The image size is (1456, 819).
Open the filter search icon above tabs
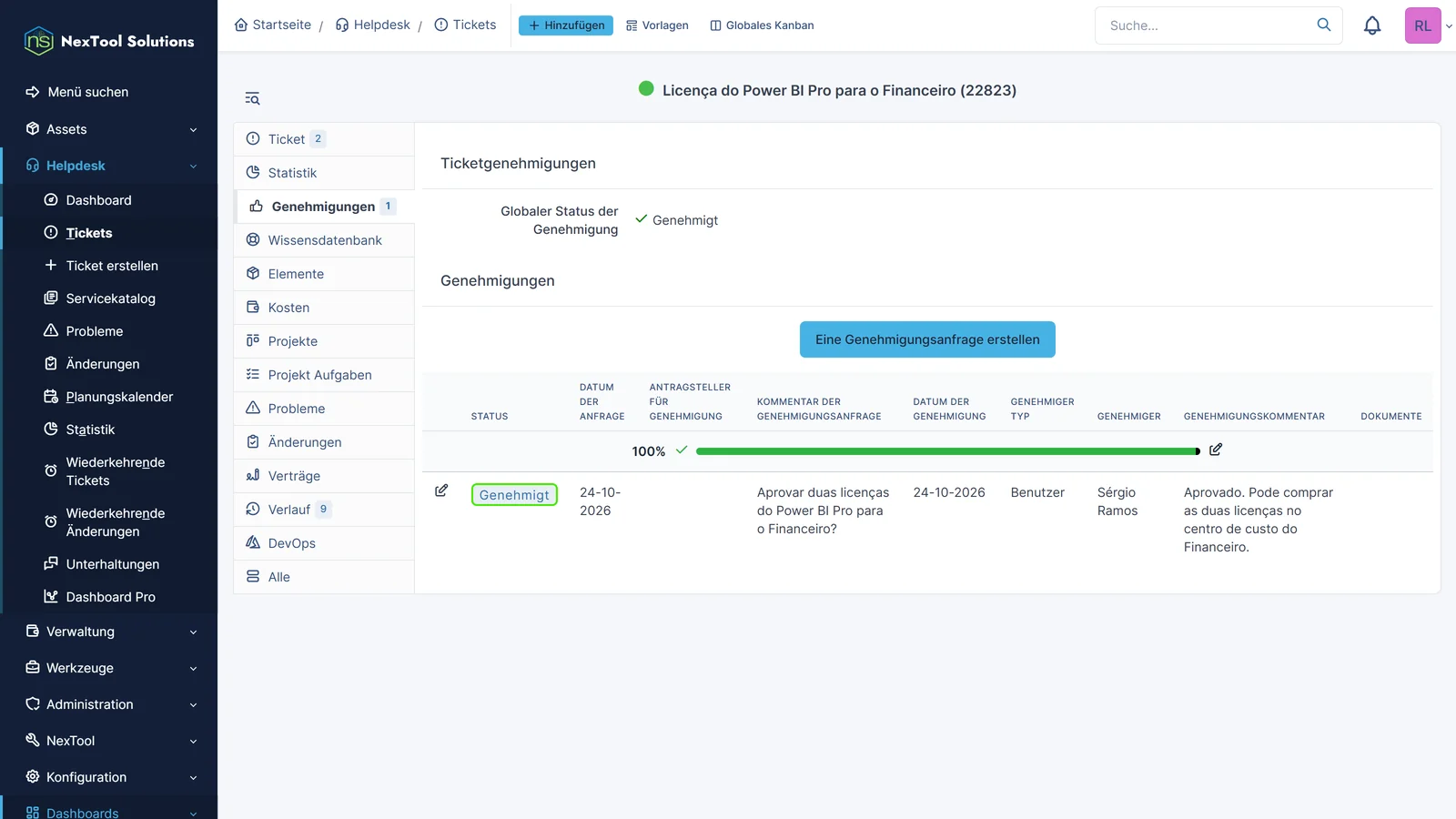tap(252, 98)
